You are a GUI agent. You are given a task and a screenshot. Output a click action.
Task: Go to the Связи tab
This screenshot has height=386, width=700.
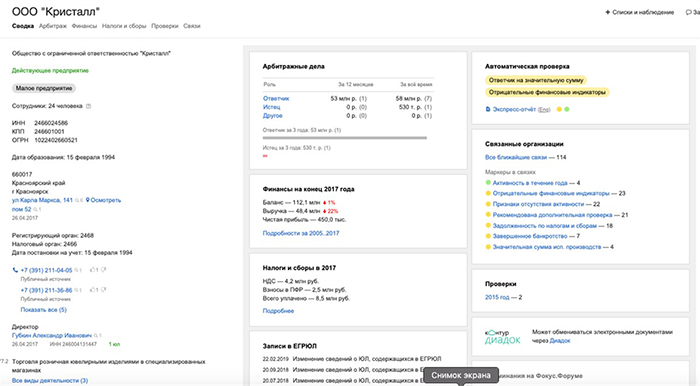pyautogui.click(x=192, y=26)
